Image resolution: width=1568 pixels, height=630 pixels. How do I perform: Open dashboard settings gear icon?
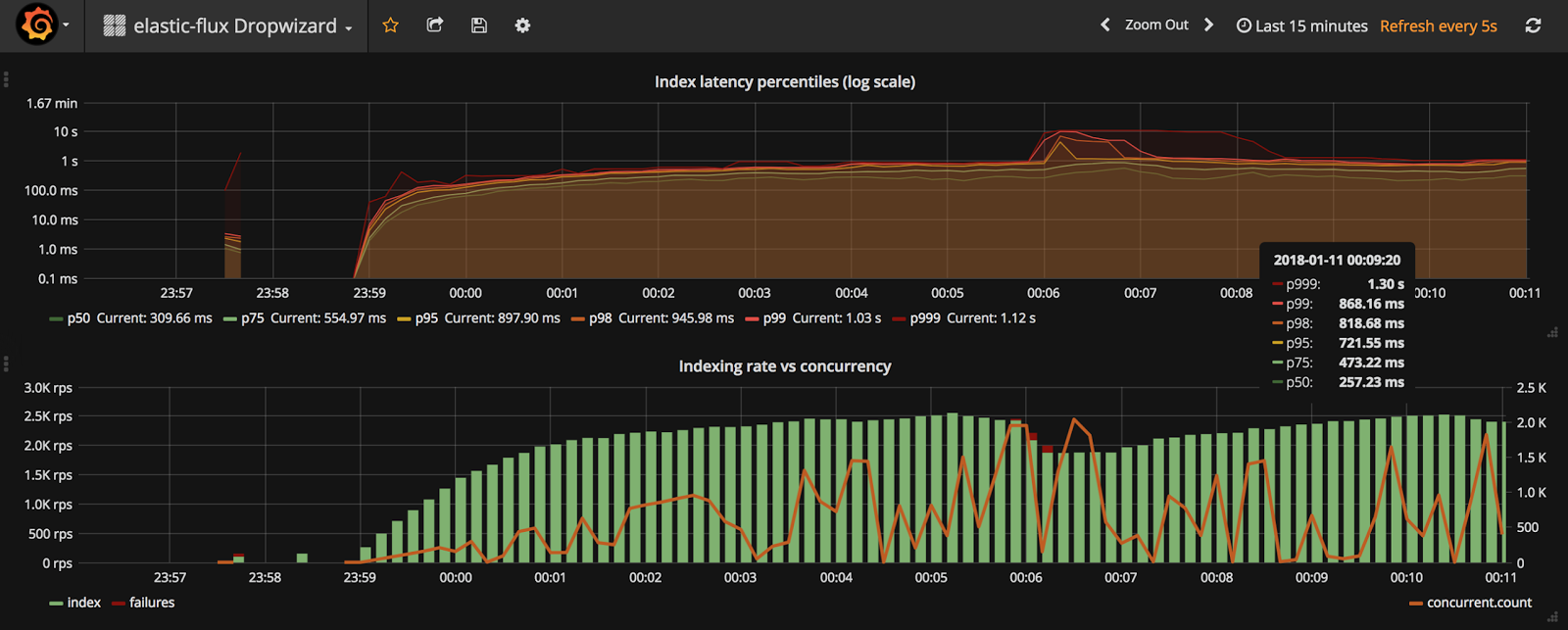(522, 25)
